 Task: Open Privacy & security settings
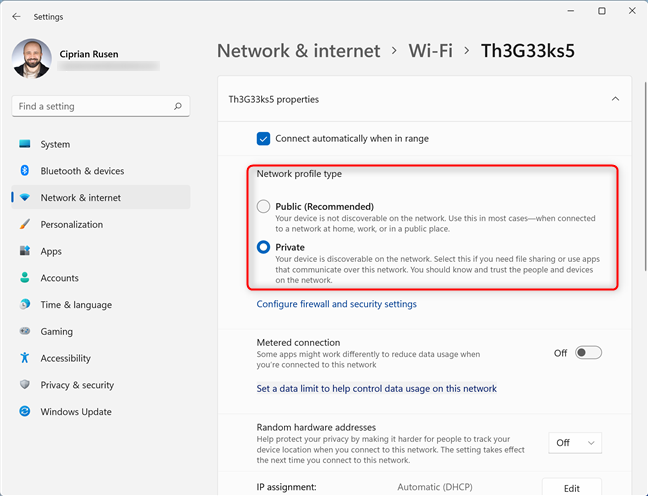click(x=101, y=385)
